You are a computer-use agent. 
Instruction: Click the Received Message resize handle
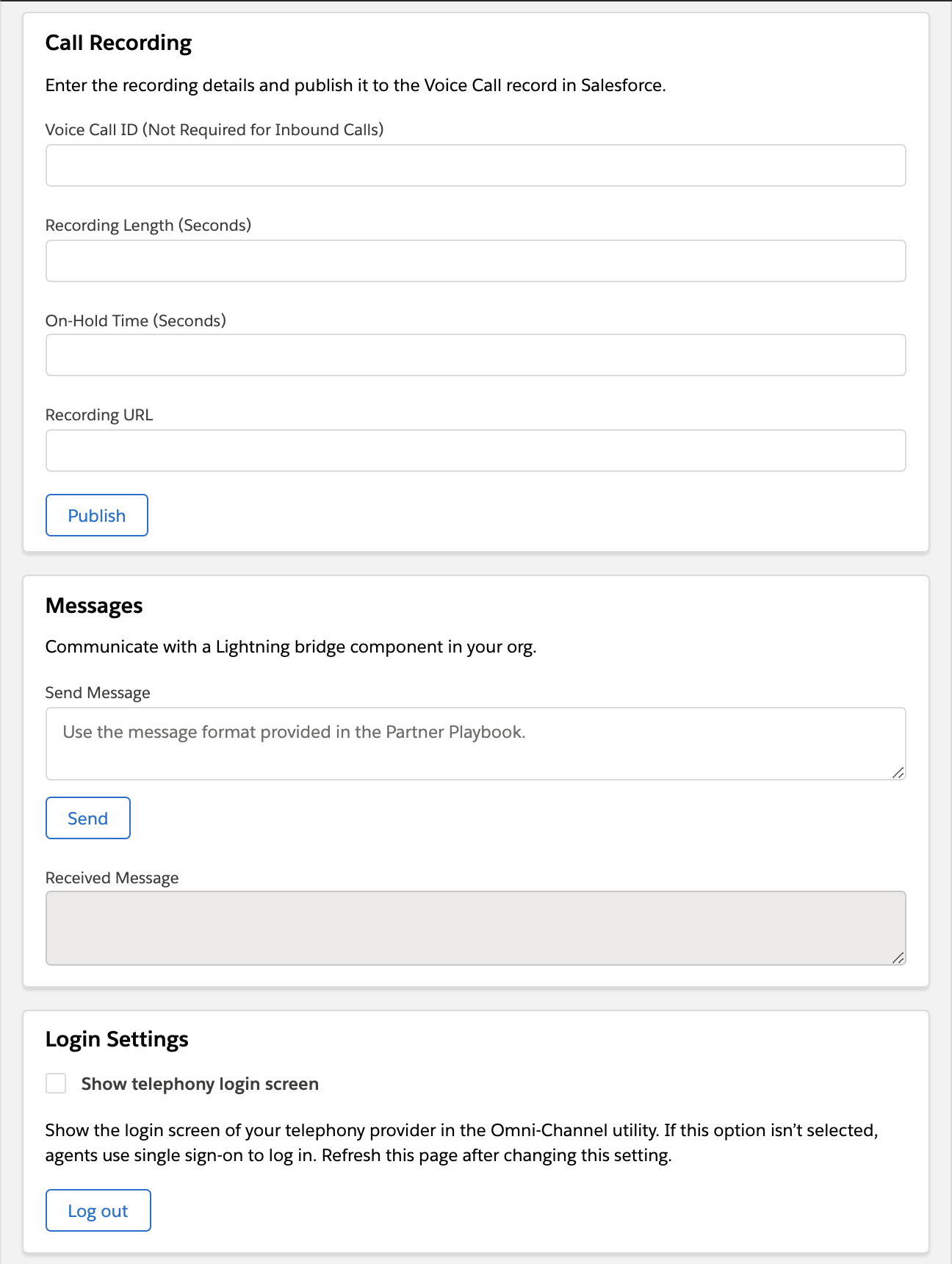coord(899,958)
